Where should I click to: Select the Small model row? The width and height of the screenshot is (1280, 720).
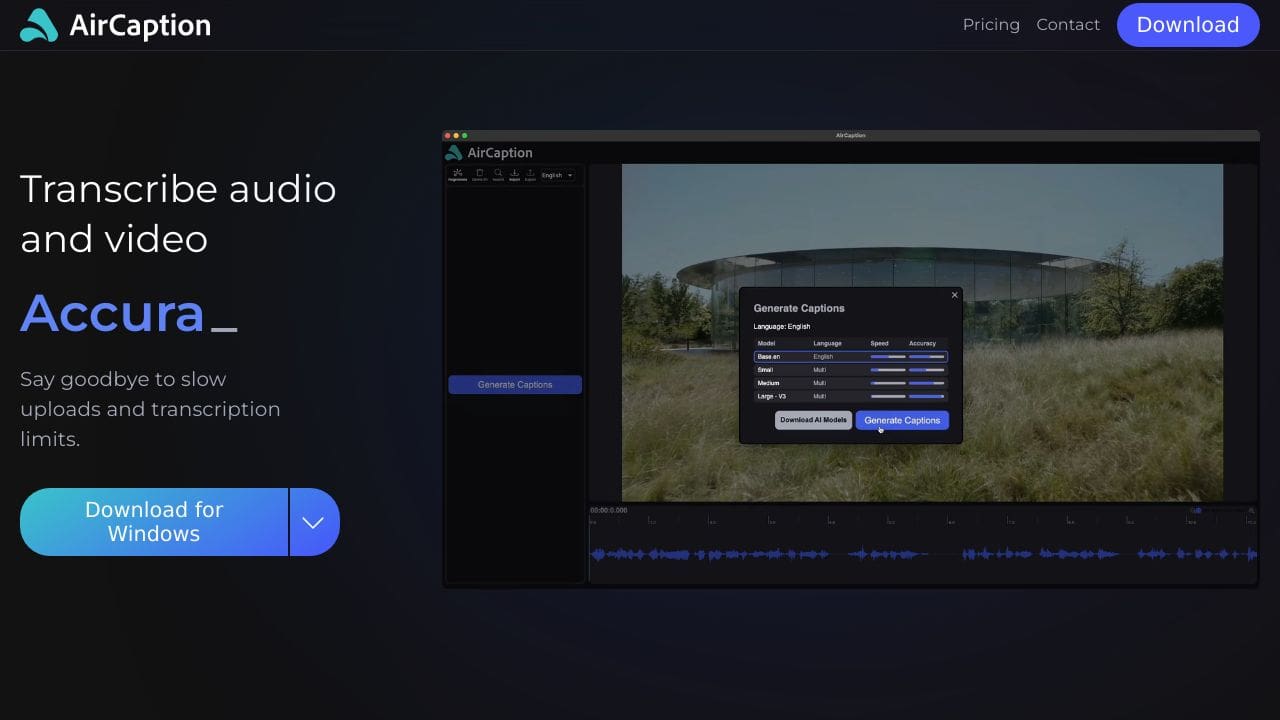(850, 370)
